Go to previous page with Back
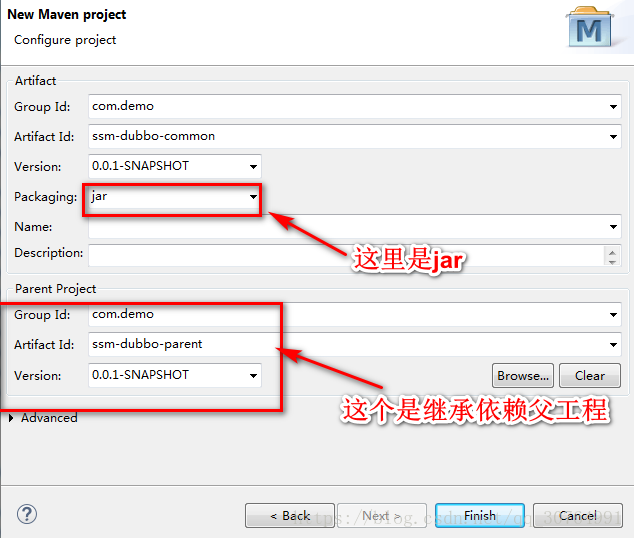This screenshot has height=538, width=634. coord(290,515)
